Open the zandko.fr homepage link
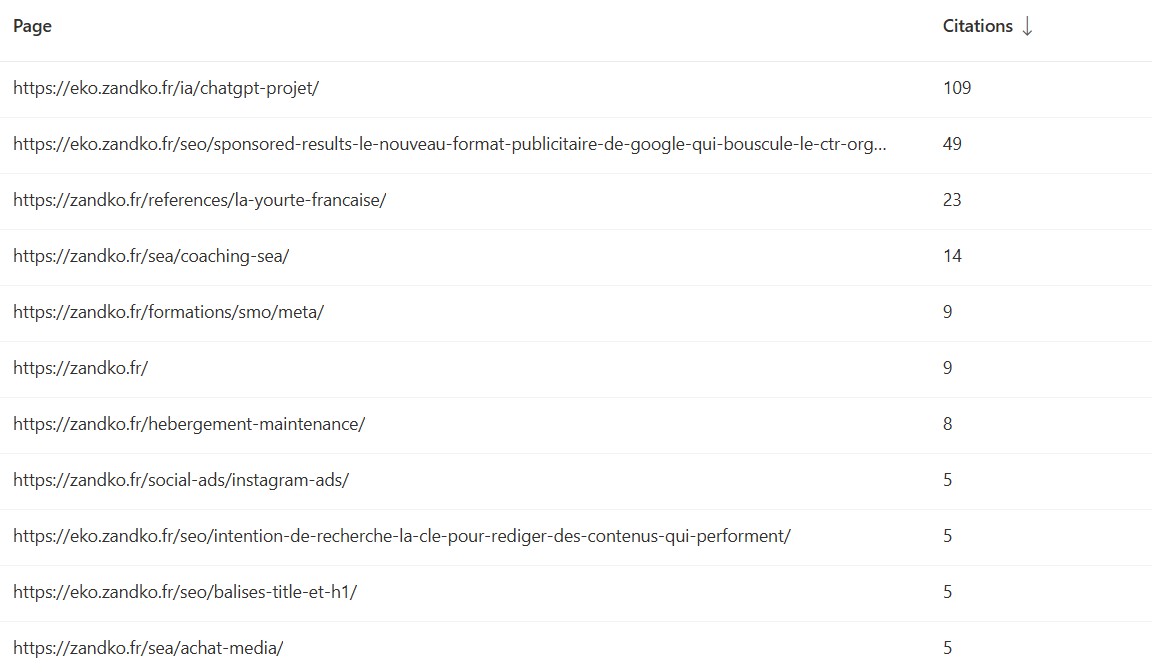This screenshot has height=672, width=1152. pyautogui.click(x=82, y=368)
